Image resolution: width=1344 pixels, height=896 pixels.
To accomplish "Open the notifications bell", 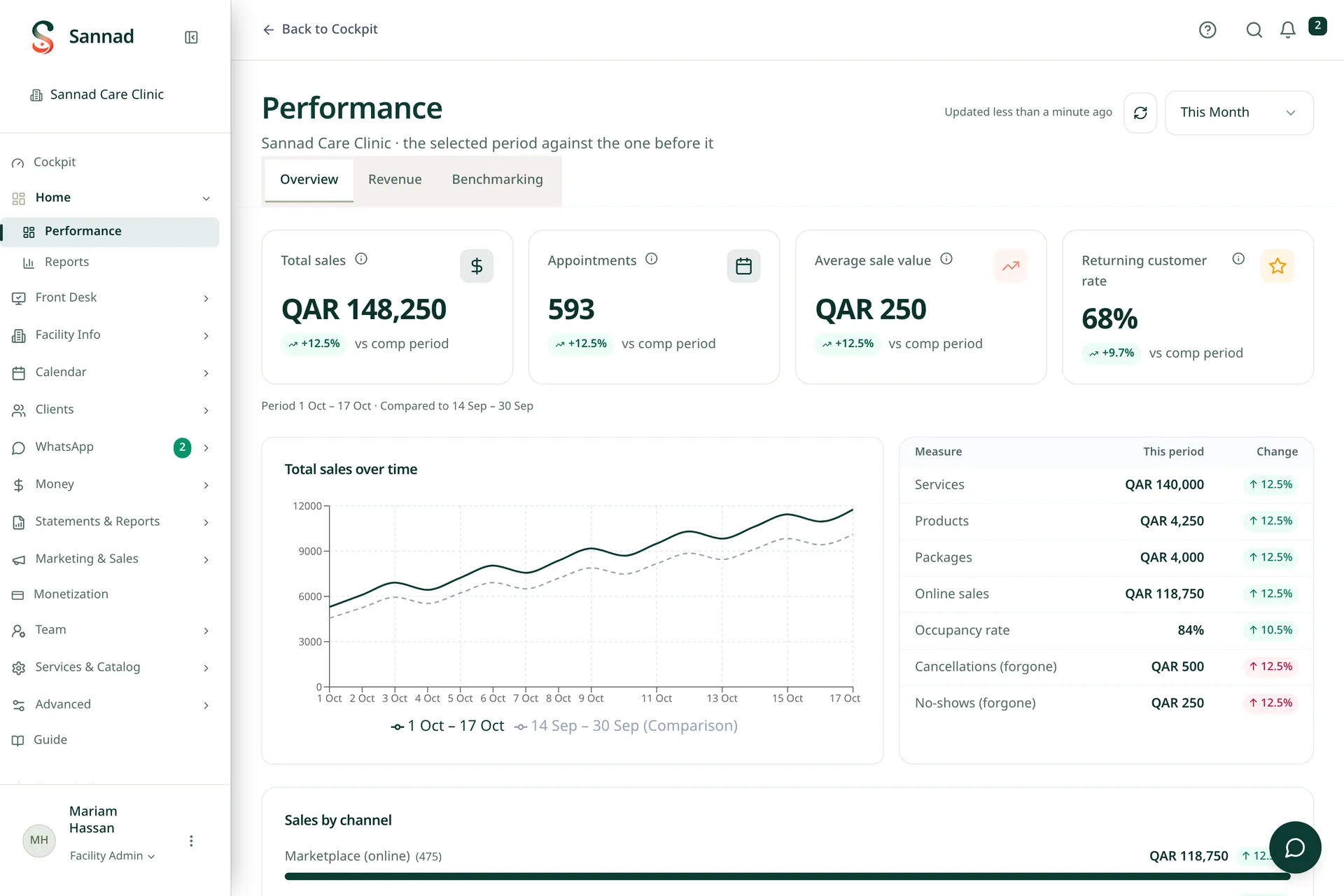I will point(1288,29).
